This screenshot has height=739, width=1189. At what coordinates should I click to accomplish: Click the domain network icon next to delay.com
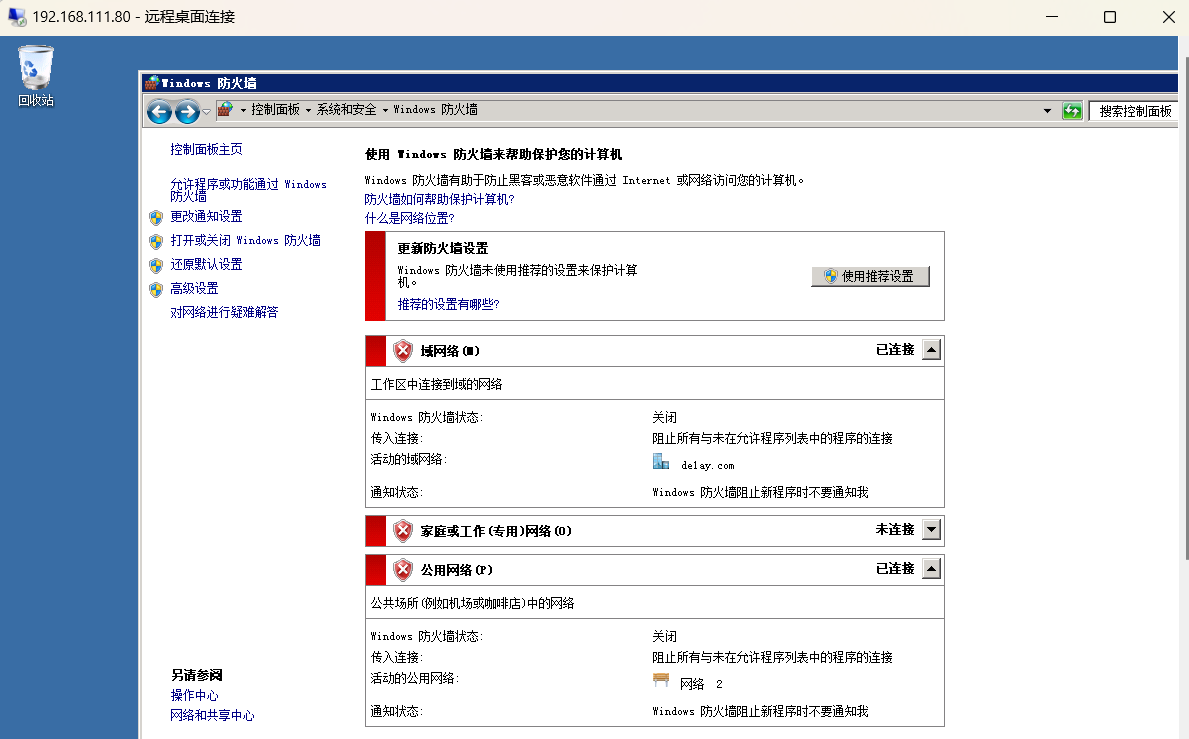(x=661, y=461)
